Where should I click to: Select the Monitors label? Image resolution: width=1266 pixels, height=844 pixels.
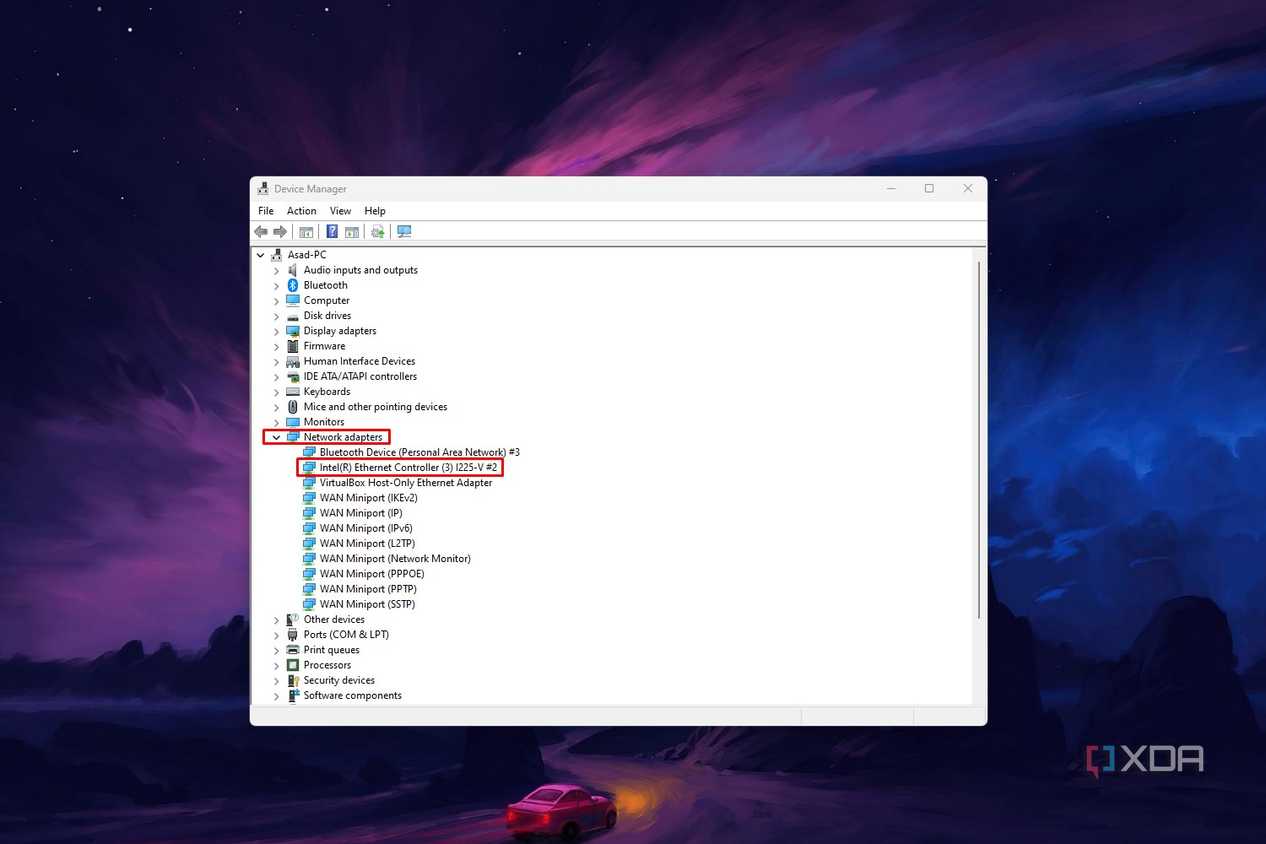(324, 422)
